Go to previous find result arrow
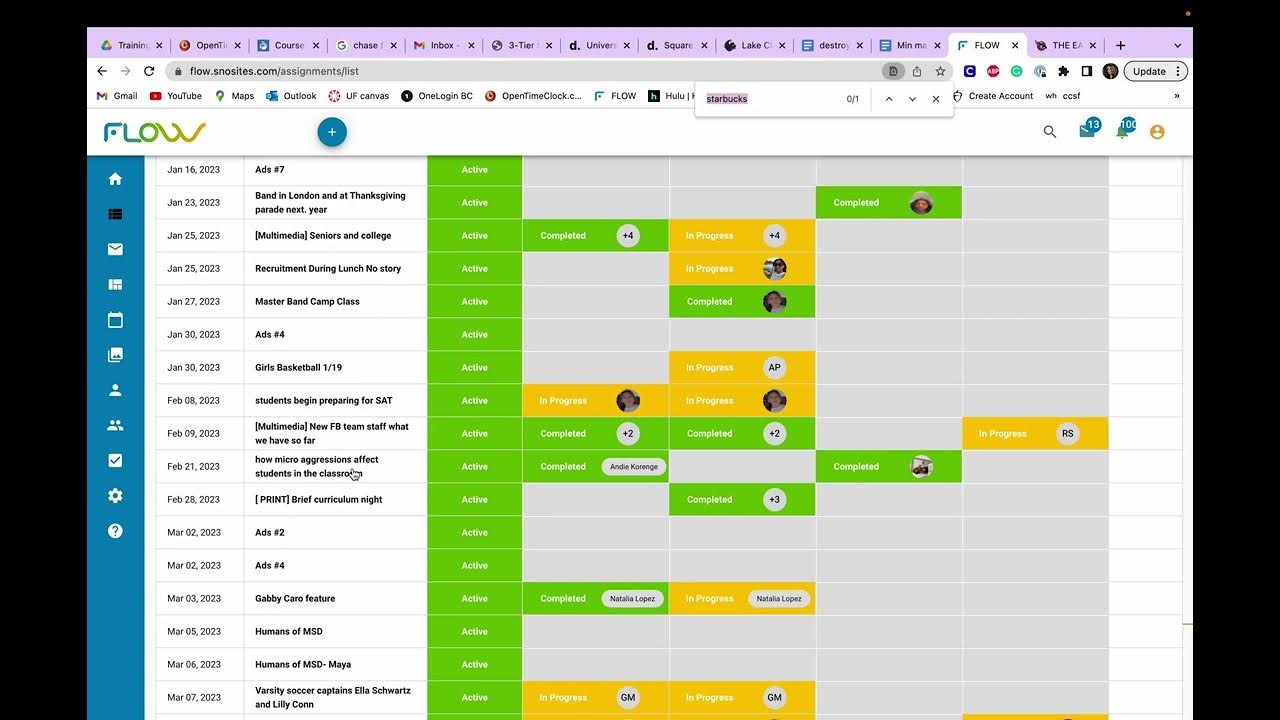The height and width of the screenshot is (720, 1280). (889, 99)
